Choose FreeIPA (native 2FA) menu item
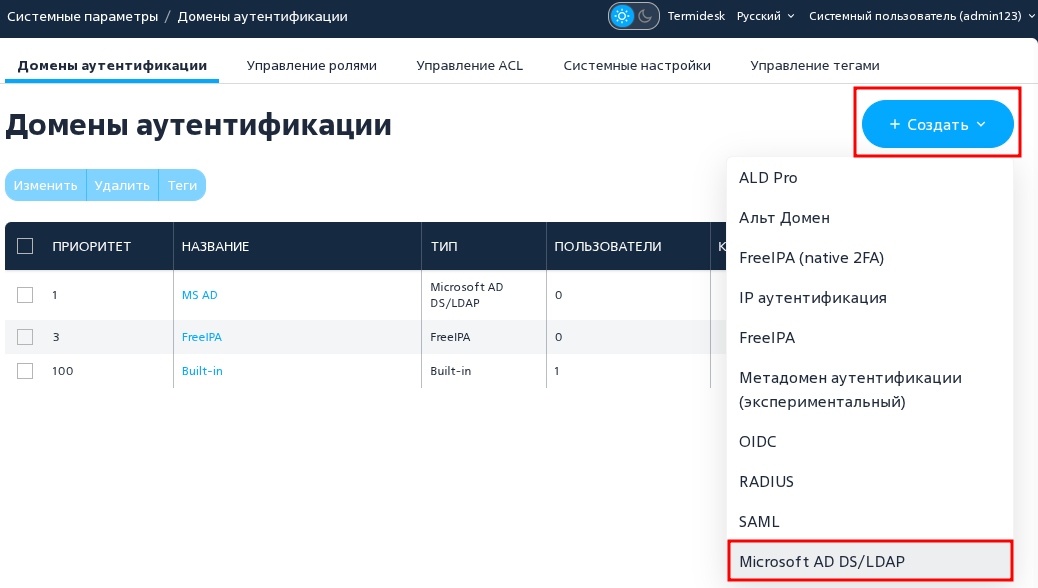Image resolution: width=1038 pixels, height=588 pixels. (870, 258)
